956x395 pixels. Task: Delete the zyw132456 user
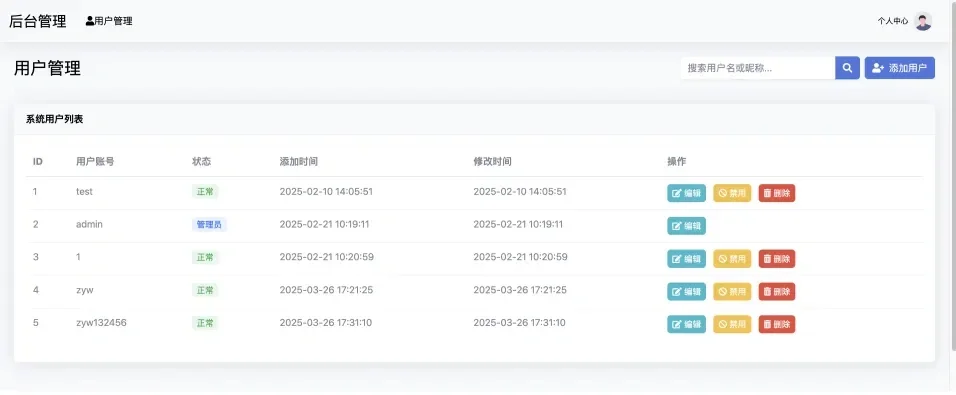(x=777, y=324)
